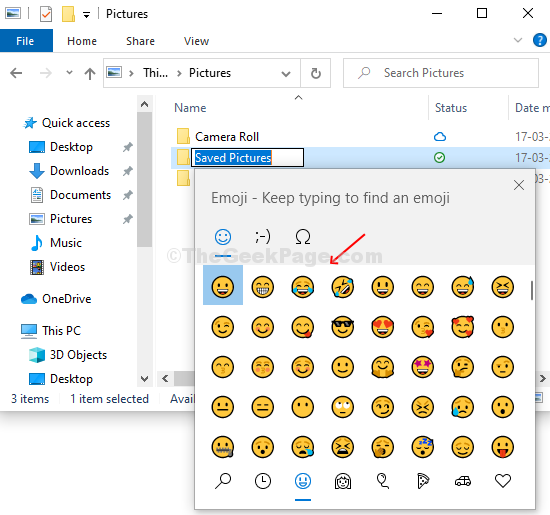Open heart symbols emoji category
The height and width of the screenshot is (515, 550).
[x=503, y=481]
